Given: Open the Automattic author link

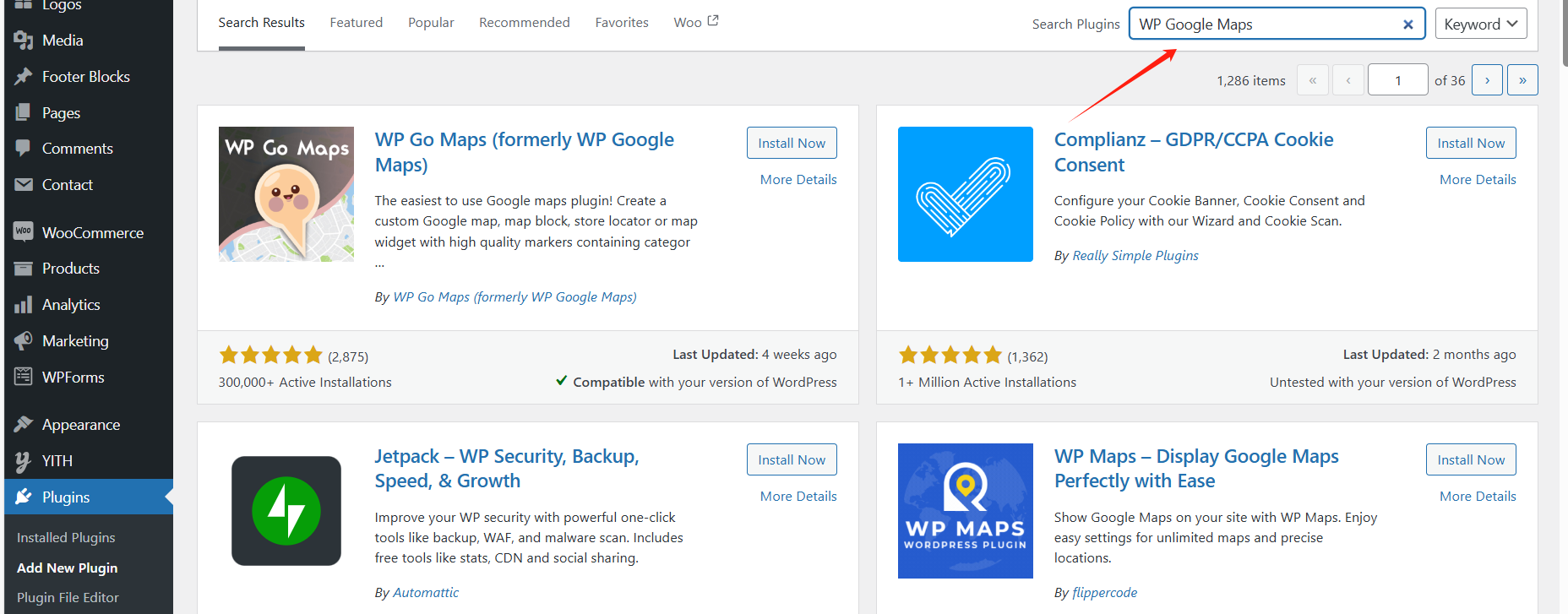Looking at the screenshot, I should point(426,593).
